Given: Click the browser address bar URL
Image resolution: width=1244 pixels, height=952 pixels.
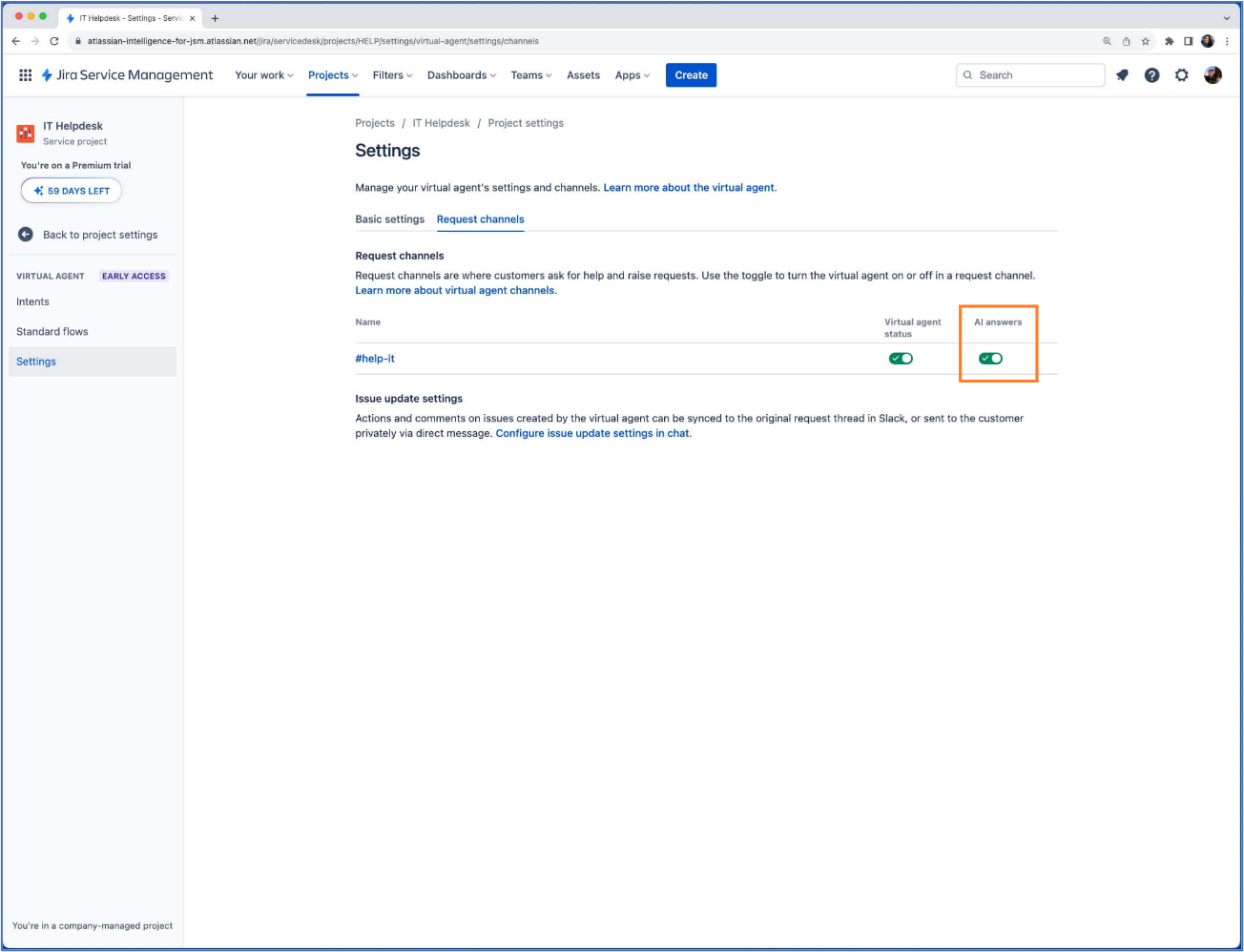Looking at the screenshot, I should (313, 41).
